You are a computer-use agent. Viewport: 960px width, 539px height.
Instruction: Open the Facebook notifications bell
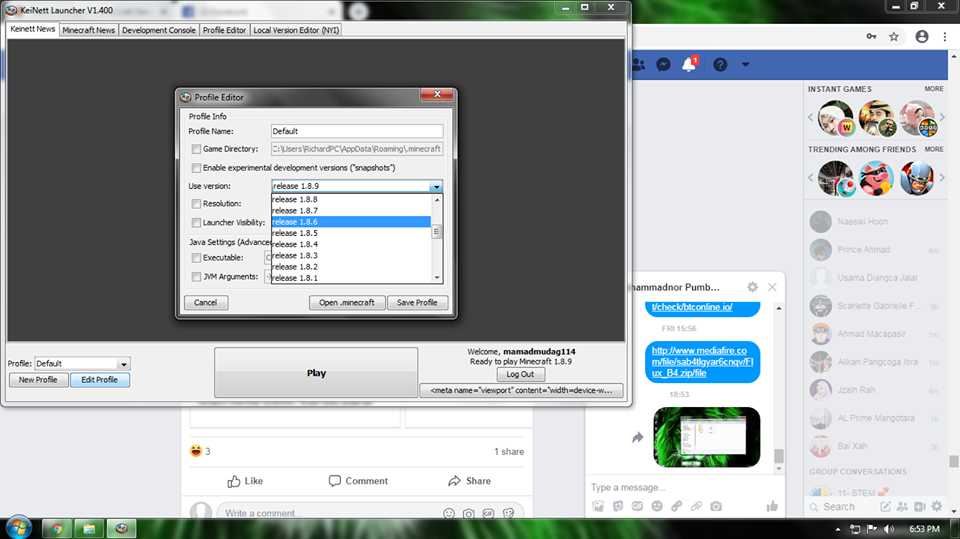point(689,64)
